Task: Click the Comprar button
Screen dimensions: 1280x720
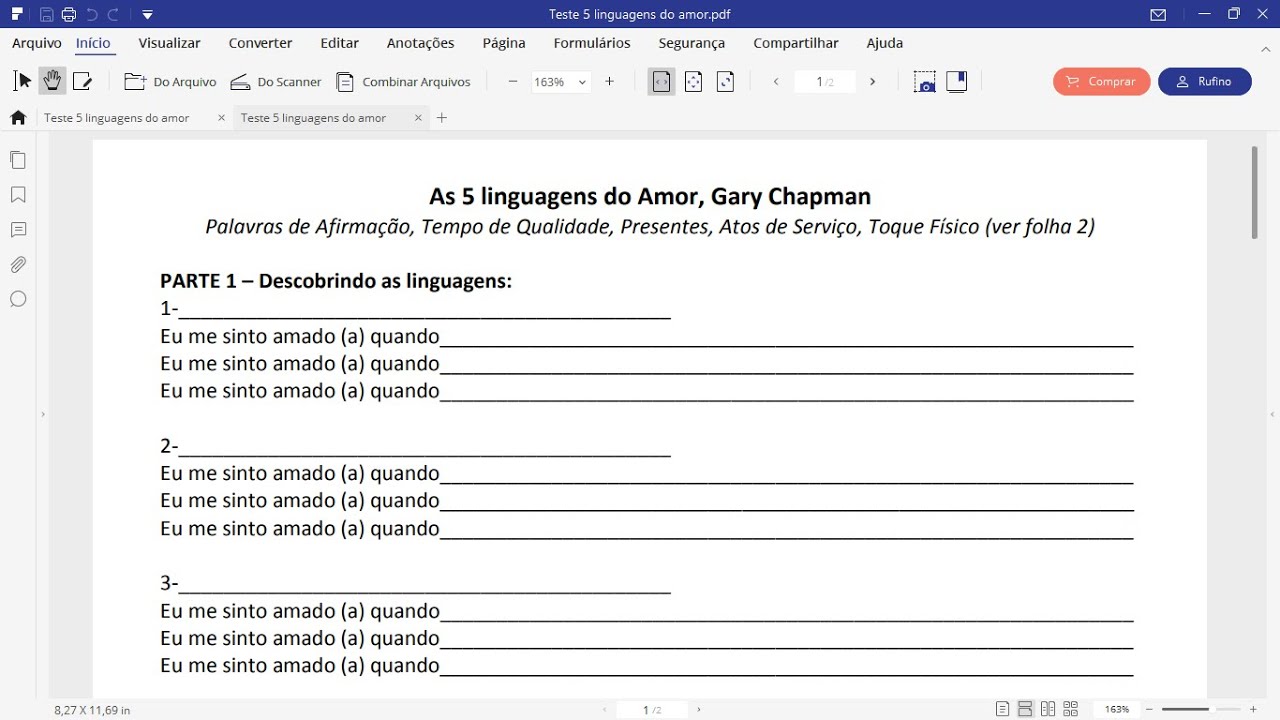Action: tap(1102, 82)
